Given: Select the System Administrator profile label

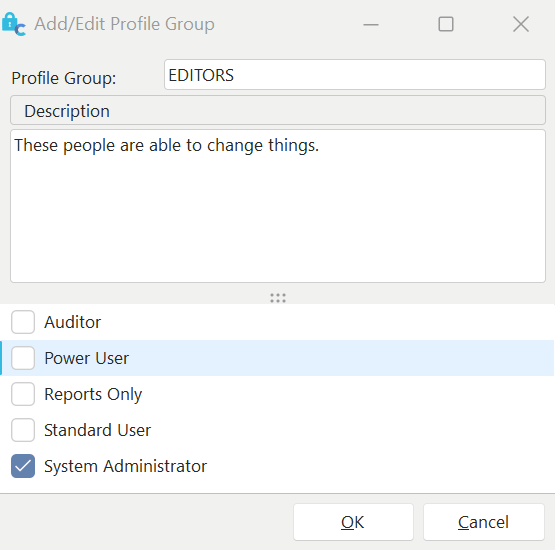Looking at the screenshot, I should 125,466.
